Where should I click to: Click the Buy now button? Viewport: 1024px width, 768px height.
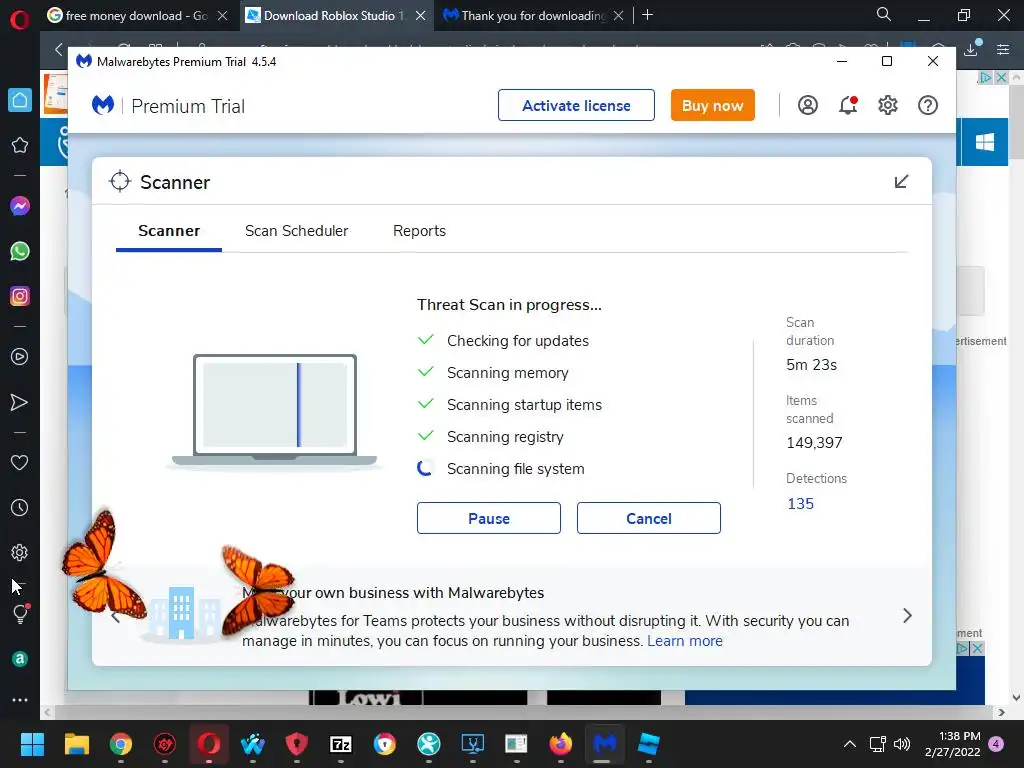pyautogui.click(x=712, y=105)
